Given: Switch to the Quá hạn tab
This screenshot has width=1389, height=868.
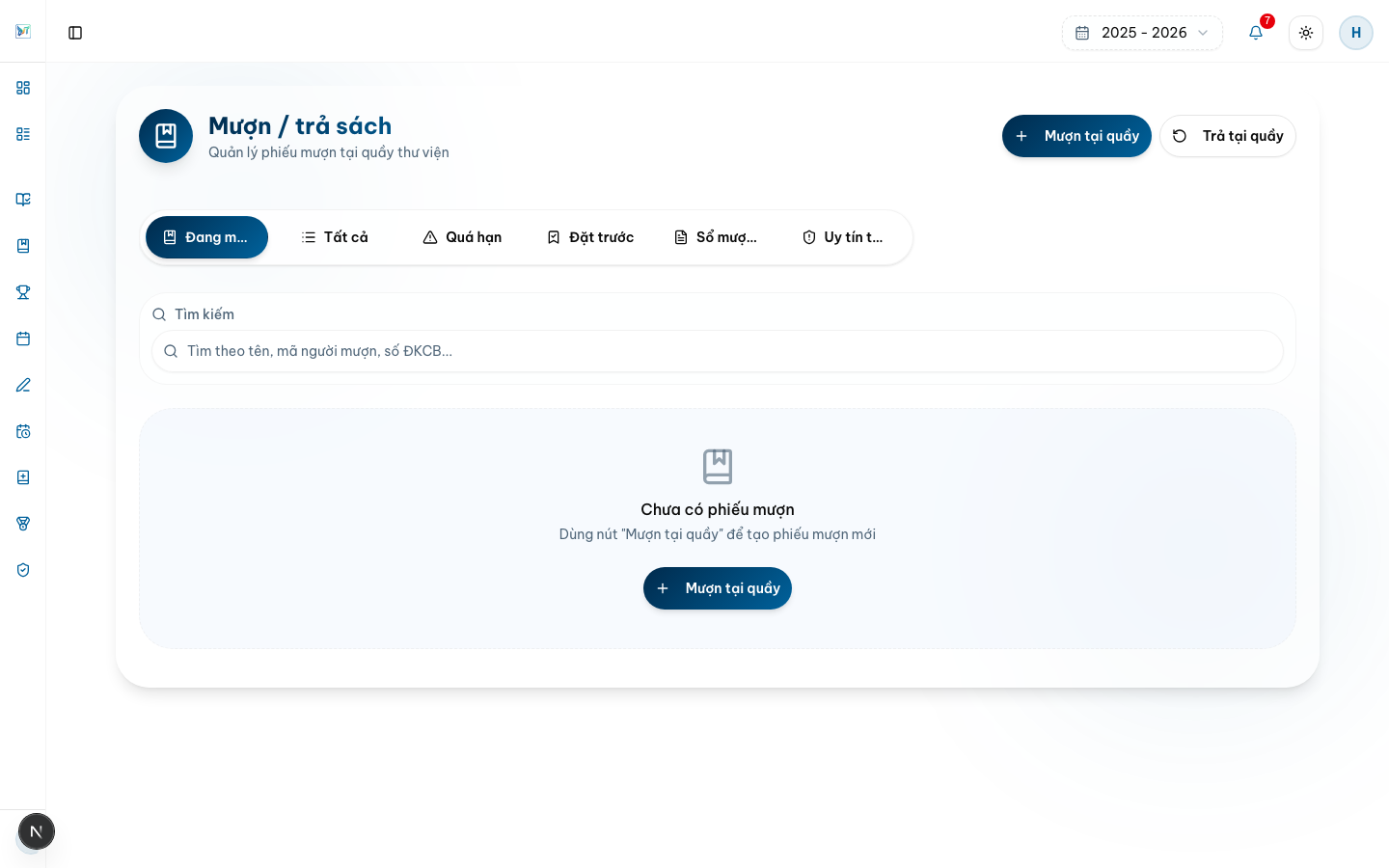Looking at the screenshot, I should (462, 237).
